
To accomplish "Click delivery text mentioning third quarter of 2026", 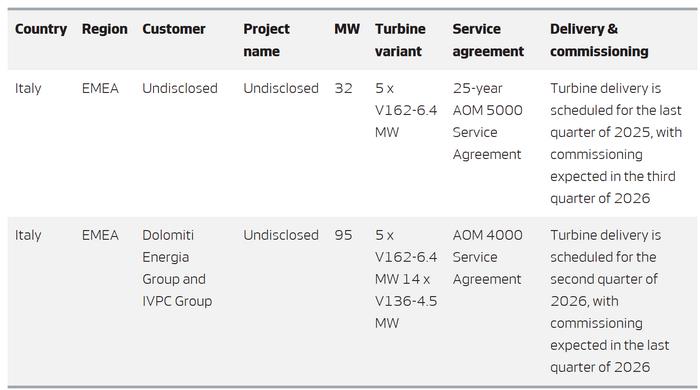I will click(x=616, y=143).
